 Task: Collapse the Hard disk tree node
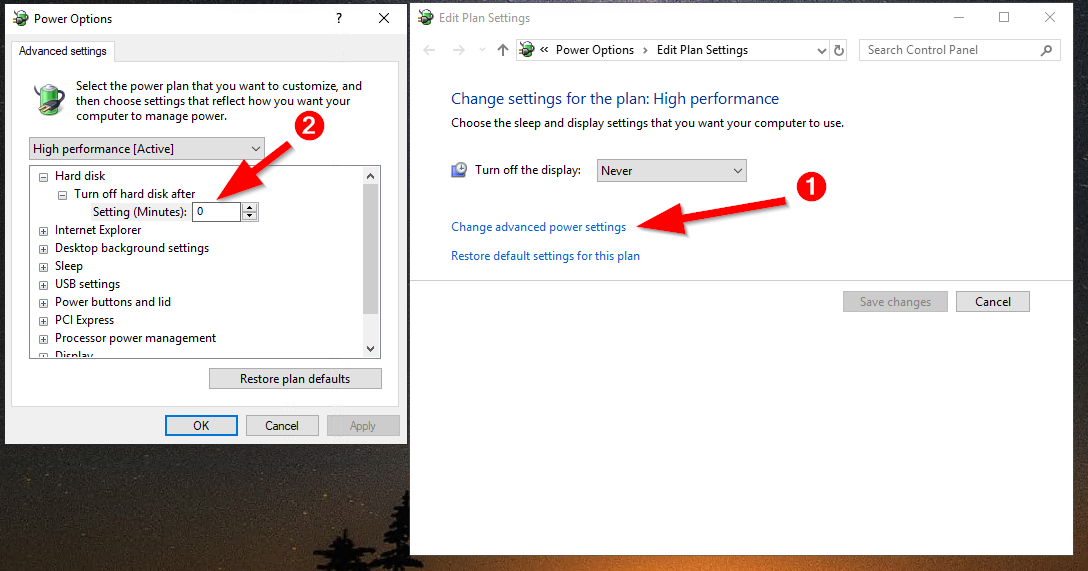pyautogui.click(x=44, y=177)
